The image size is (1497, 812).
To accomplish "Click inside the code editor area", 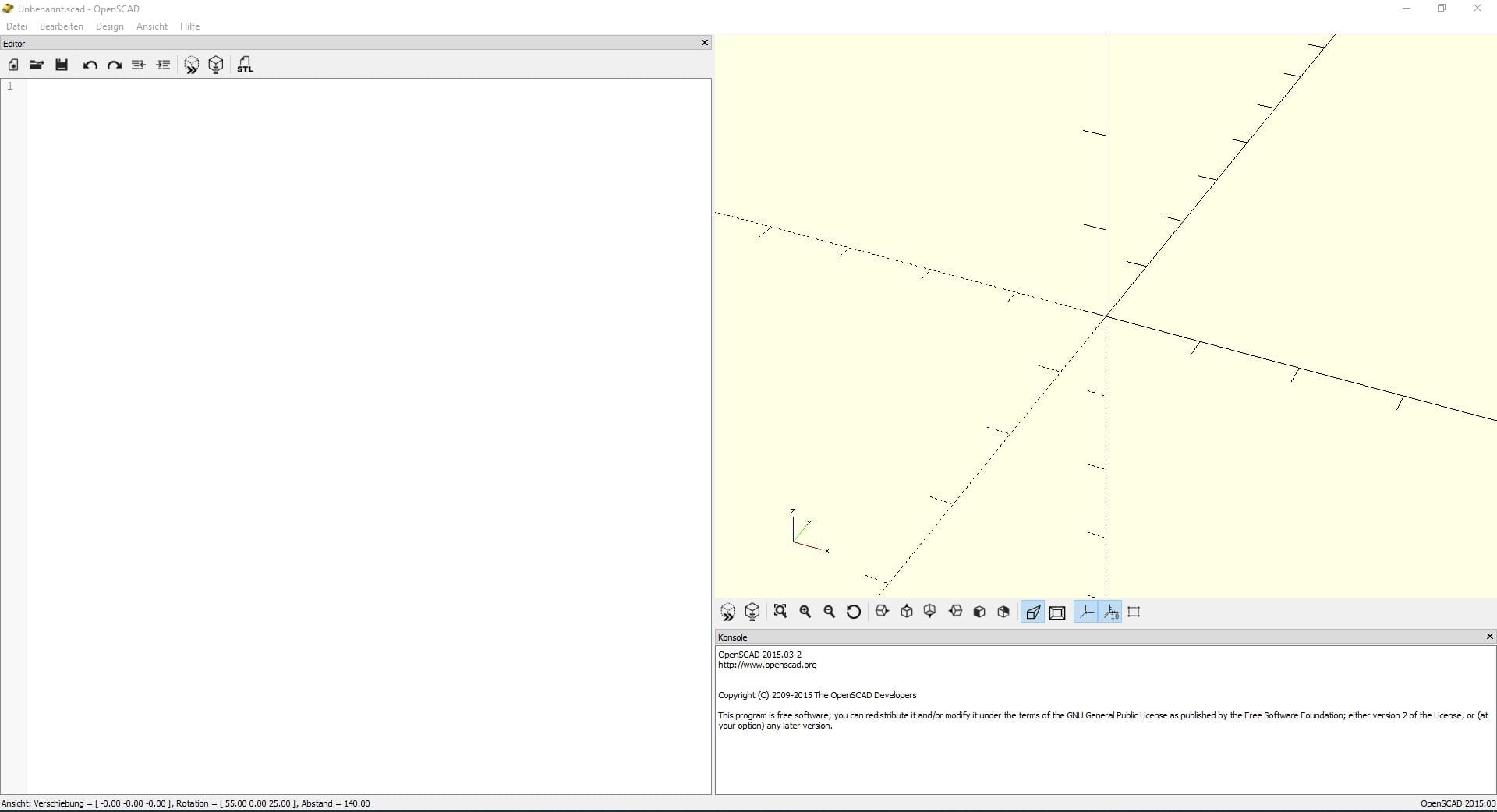I will (369, 436).
